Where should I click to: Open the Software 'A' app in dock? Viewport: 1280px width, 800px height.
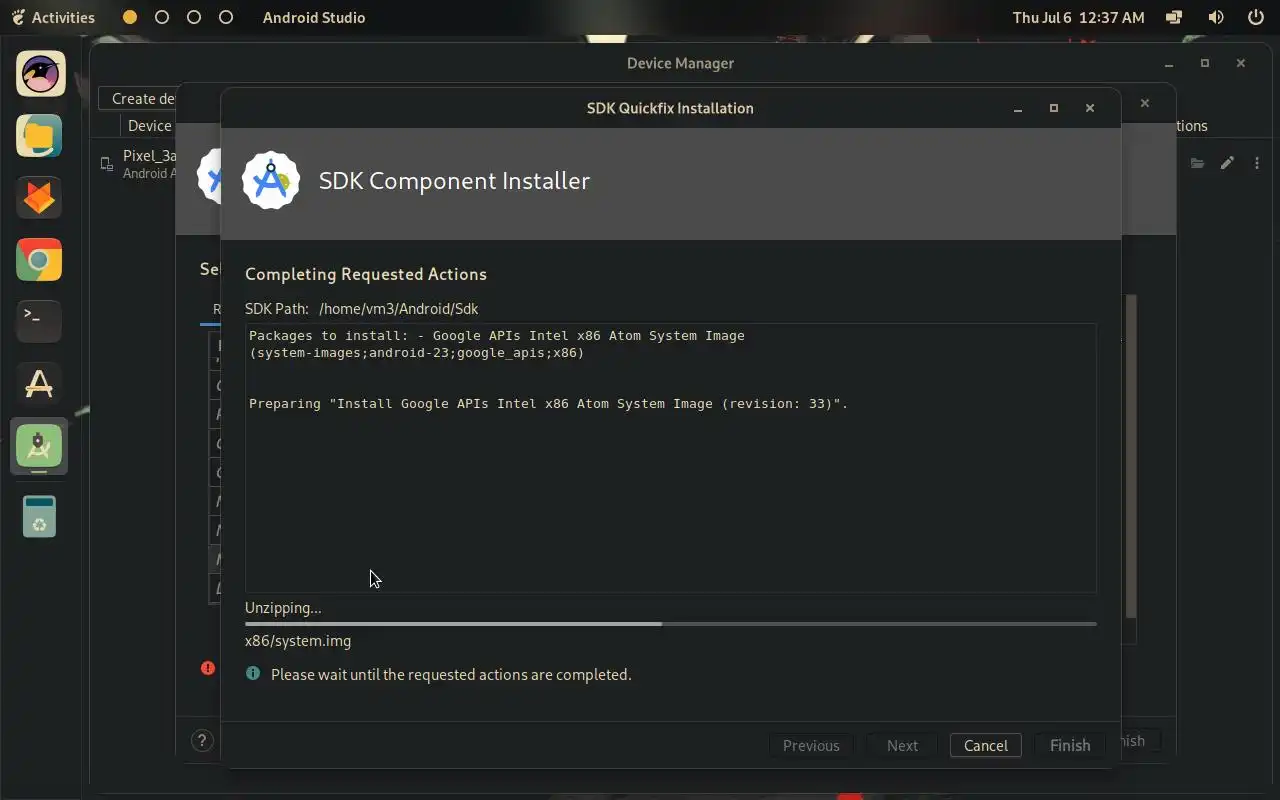click(x=40, y=384)
